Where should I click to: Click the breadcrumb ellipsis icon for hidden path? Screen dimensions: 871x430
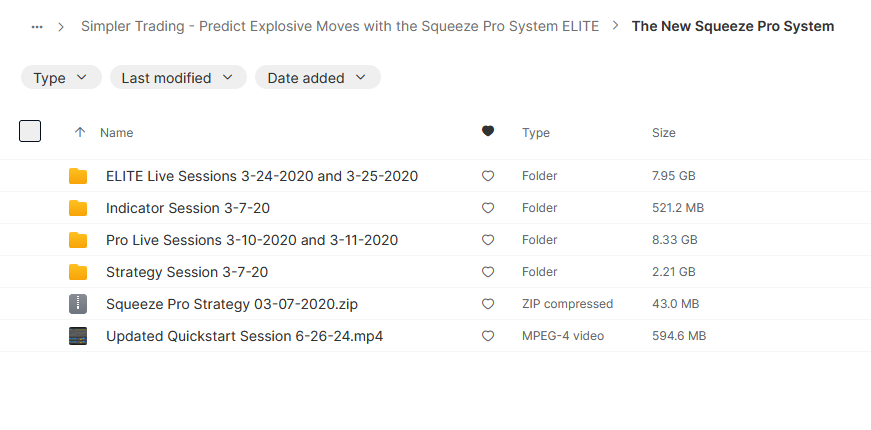[37, 27]
